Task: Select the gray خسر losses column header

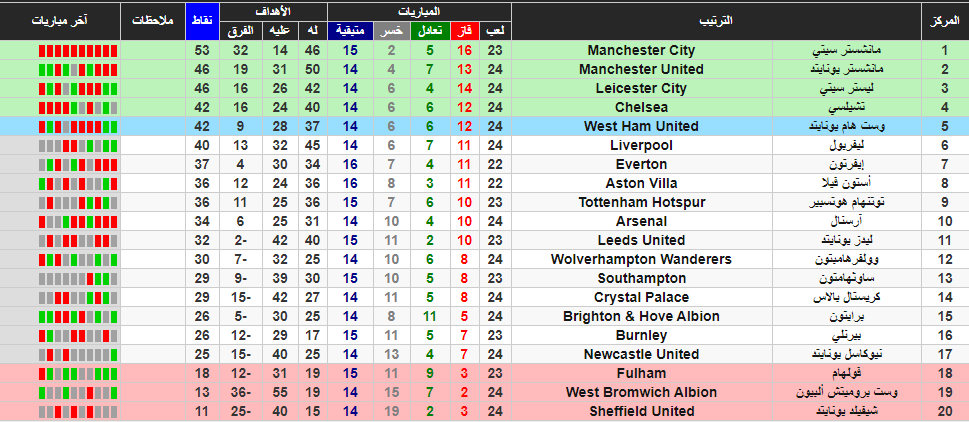Action: [x=391, y=31]
